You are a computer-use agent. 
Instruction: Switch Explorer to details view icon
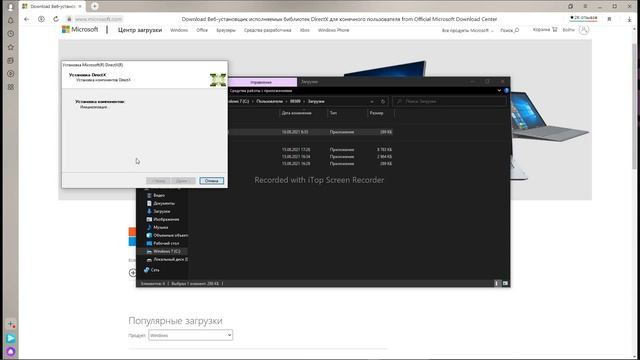[497, 283]
